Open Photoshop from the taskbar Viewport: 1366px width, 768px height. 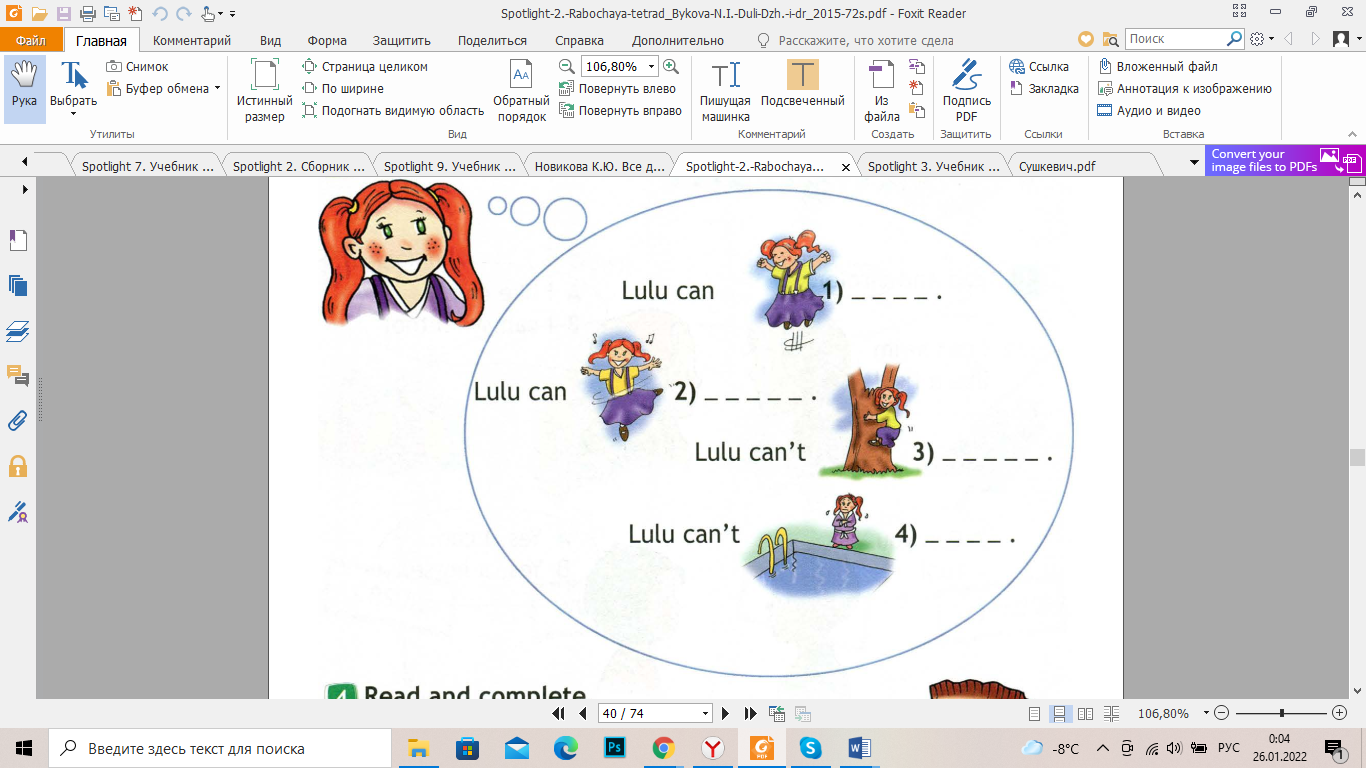[x=614, y=748]
